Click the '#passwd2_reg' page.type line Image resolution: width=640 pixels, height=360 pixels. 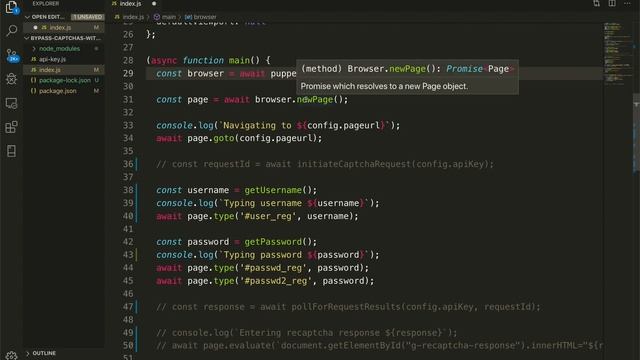pos(265,281)
